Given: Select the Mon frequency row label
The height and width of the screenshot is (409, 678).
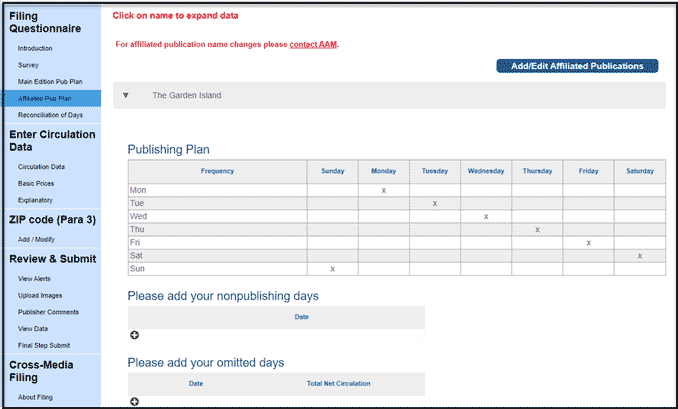Looking at the screenshot, I should pyautogui.click(x=138, y=190).
